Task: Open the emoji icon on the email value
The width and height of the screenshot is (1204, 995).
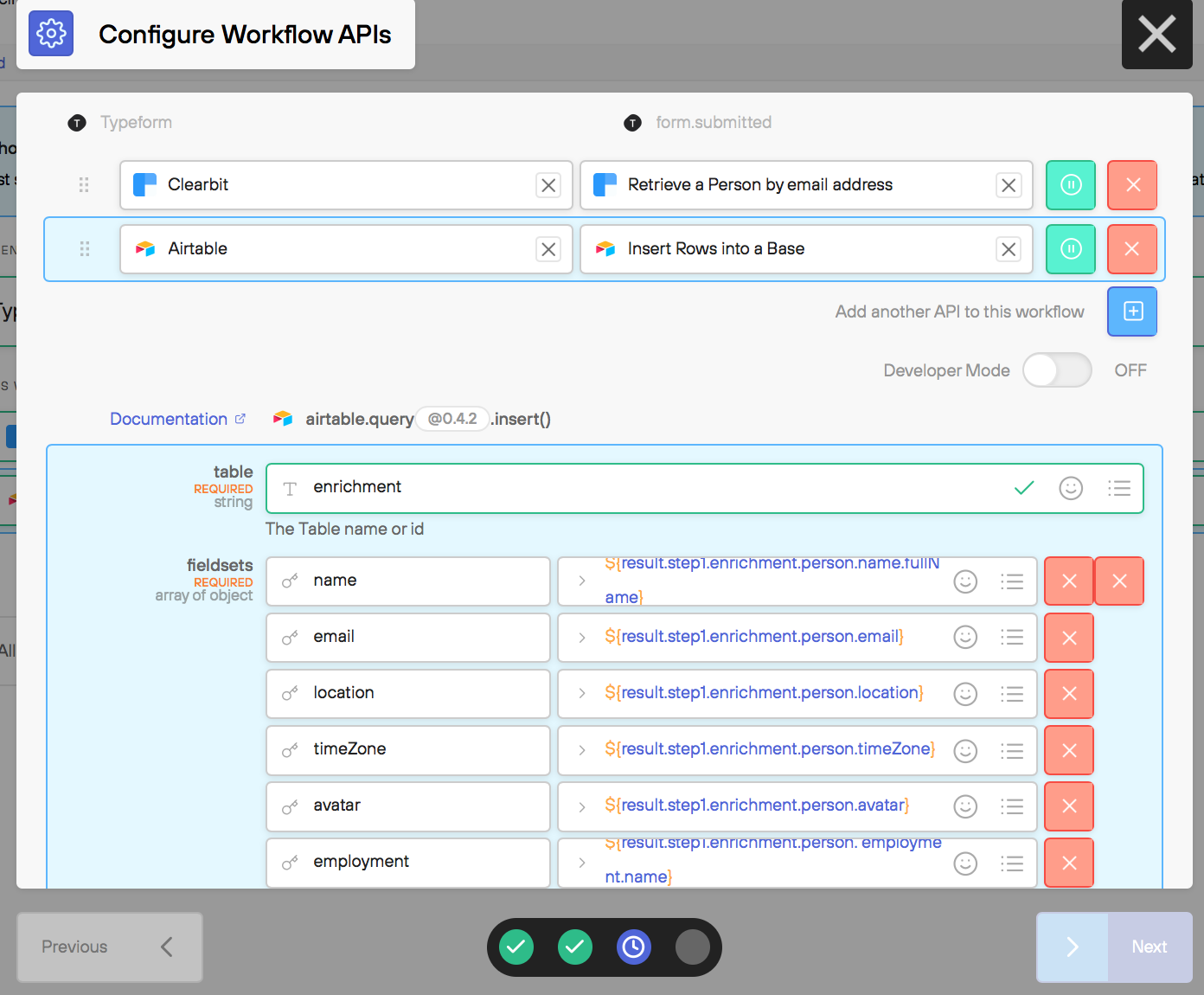Action: click(965, 638)
